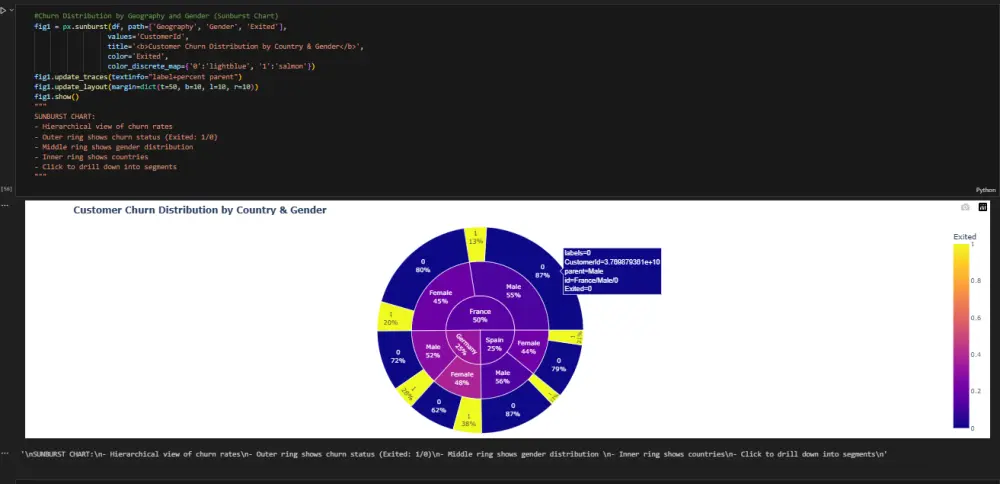This screenshot has width=1000, height=484.
Task: Download plot as PNG camera icon
Action: pos(965,207)
